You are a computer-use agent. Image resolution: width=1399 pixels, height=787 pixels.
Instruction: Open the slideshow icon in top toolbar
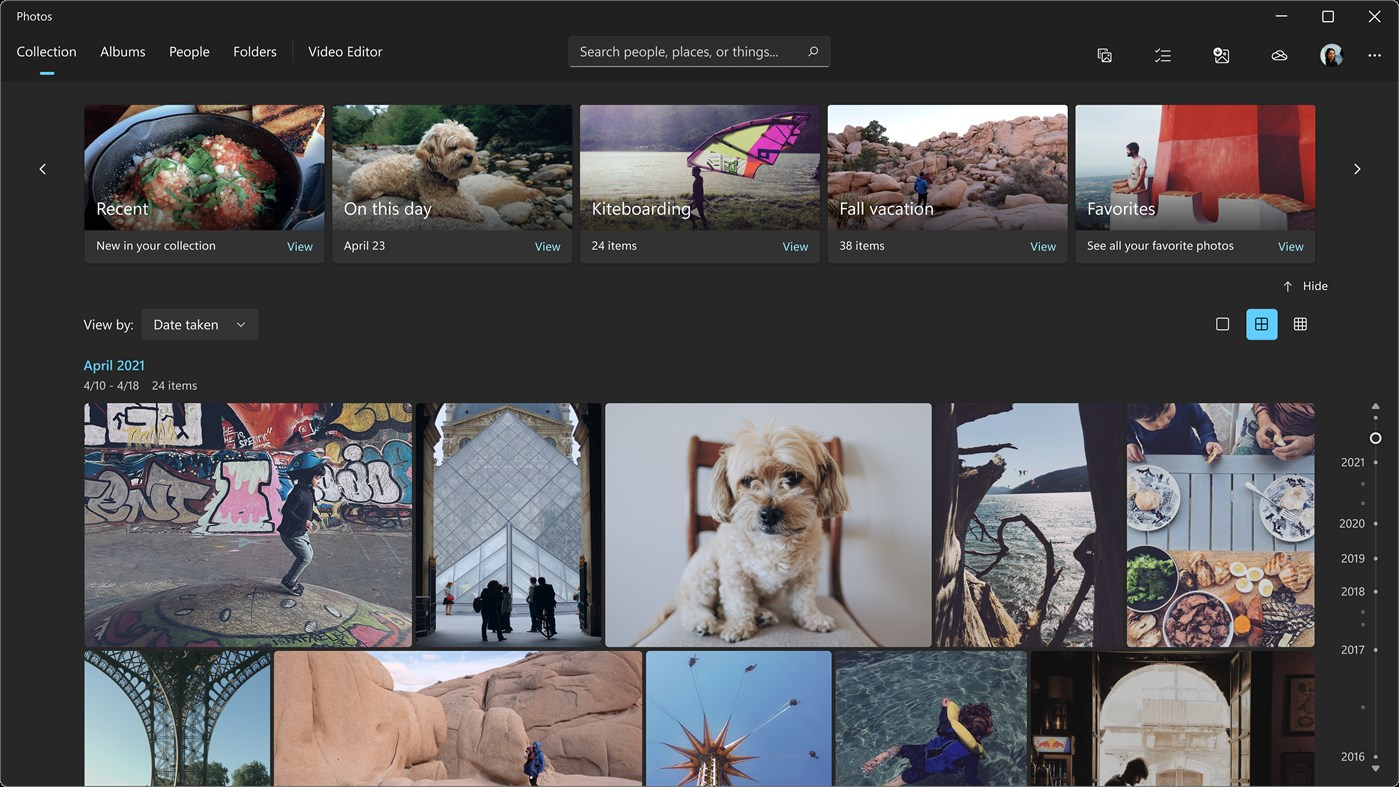pos(1104,56)
